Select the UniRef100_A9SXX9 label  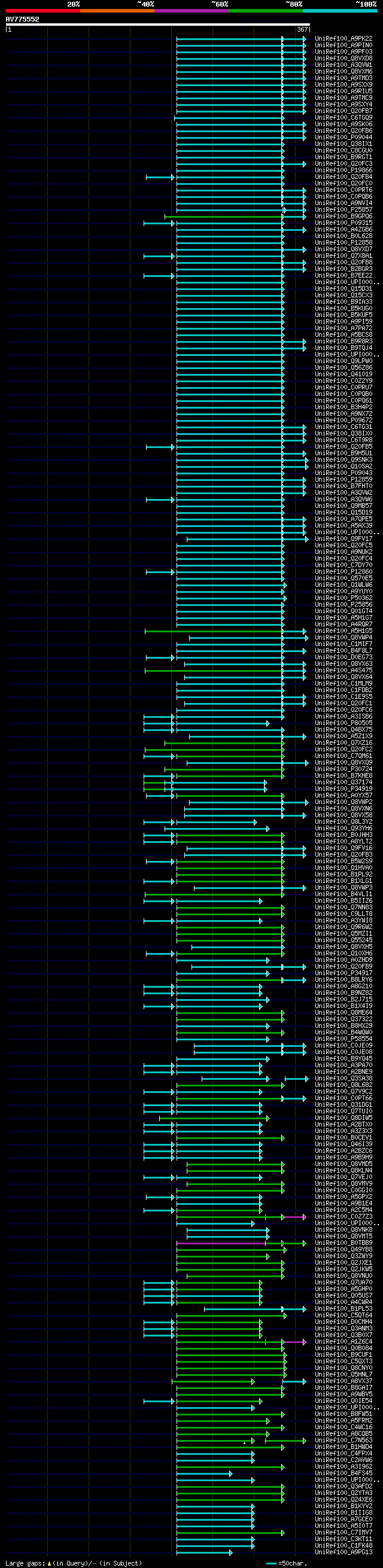click(x=344, y=84)
